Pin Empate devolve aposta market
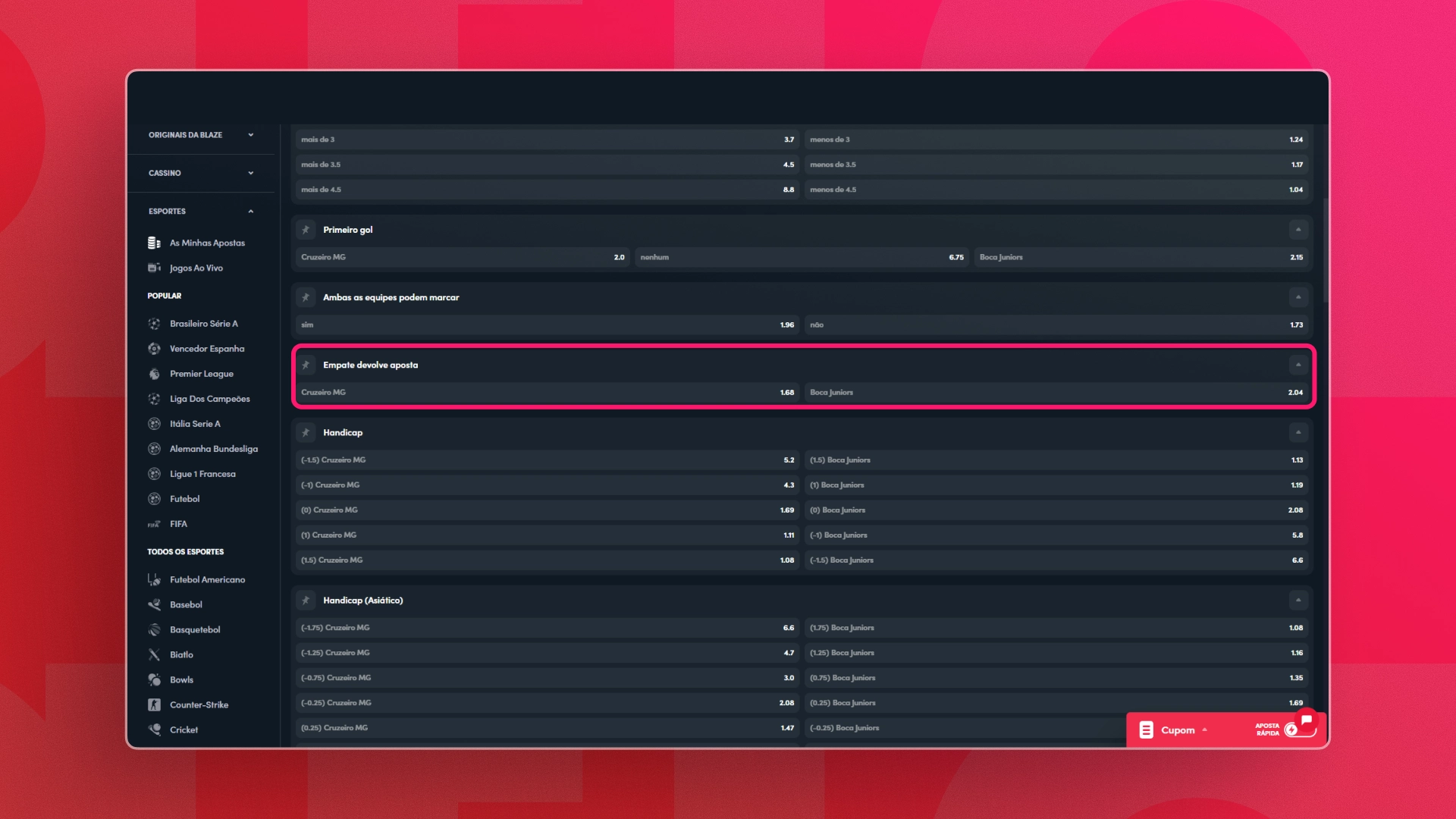This screenshot has width=1456, height=819. pyautogui.click(x=306, y=365)
